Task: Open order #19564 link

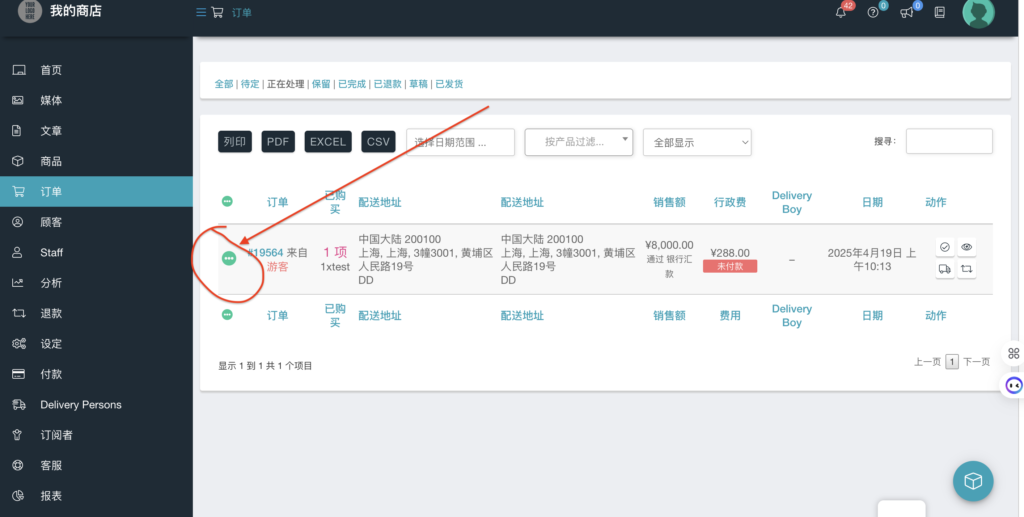Action: pos(266,253)
